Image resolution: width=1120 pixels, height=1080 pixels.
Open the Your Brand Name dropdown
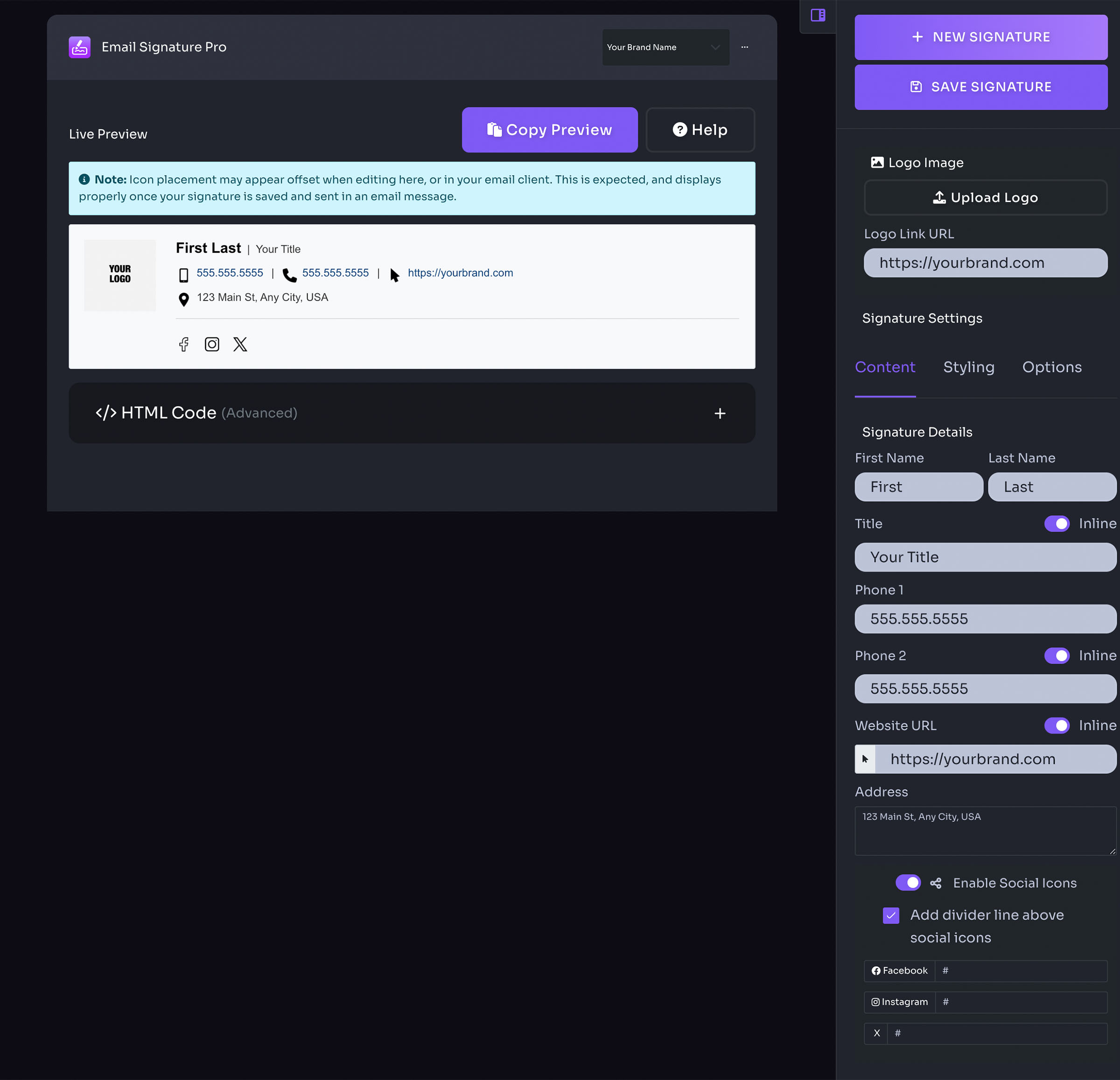coord(665,48)
